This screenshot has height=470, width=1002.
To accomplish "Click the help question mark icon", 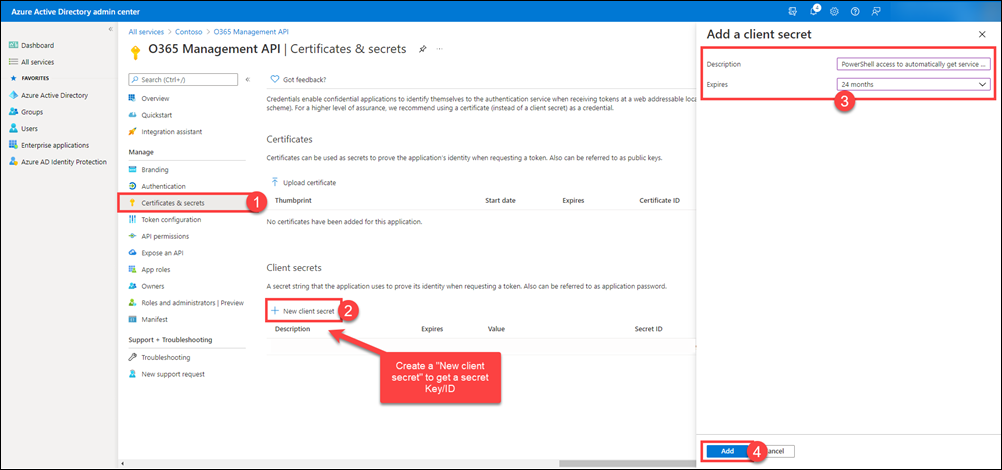I will click(855, 12).
